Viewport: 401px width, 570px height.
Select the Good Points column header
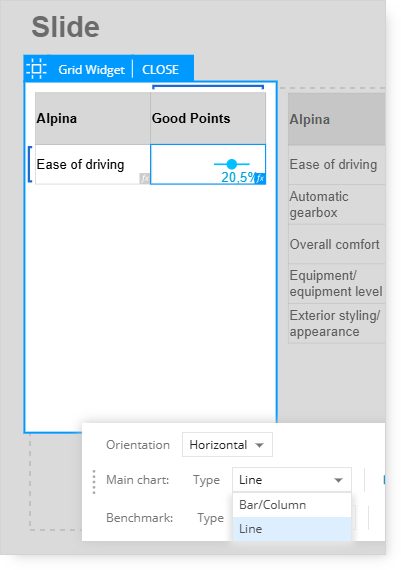click(x=208, y=119)
